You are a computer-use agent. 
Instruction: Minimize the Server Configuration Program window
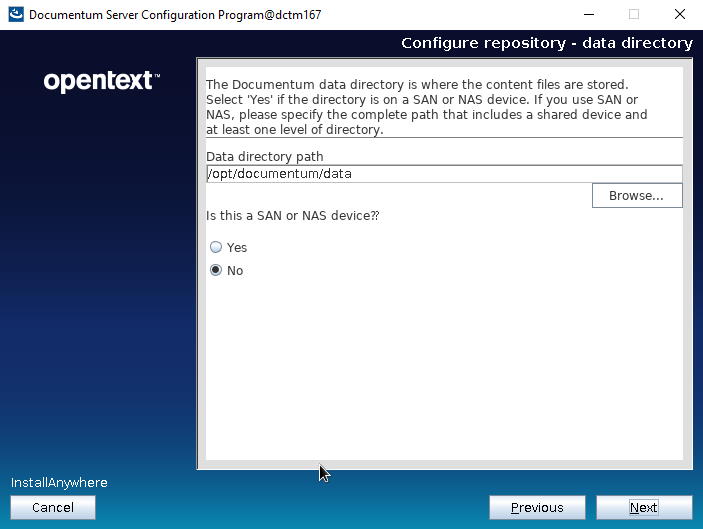586,15
